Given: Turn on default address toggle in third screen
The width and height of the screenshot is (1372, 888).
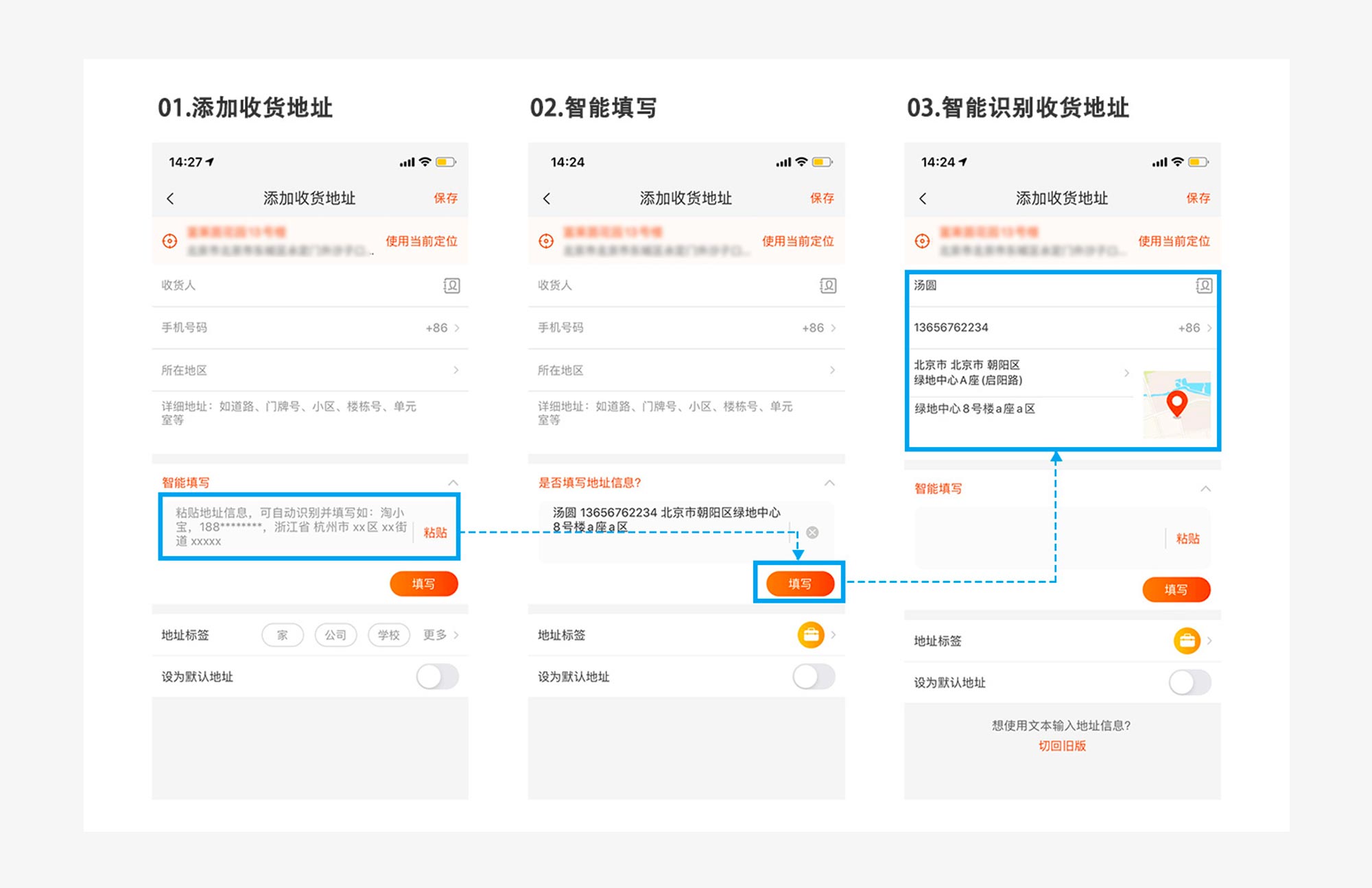Looking at the screenshot, I should (1190, 682).
